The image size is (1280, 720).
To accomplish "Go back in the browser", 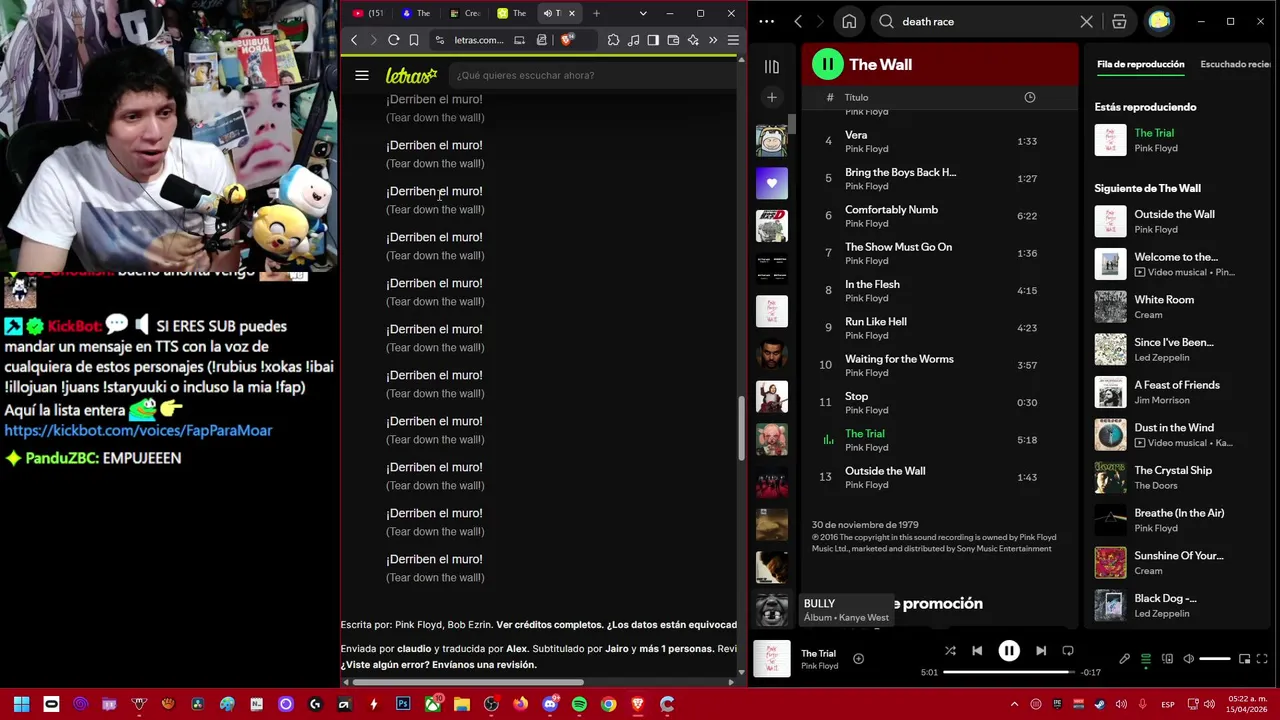I will (354, 40).
